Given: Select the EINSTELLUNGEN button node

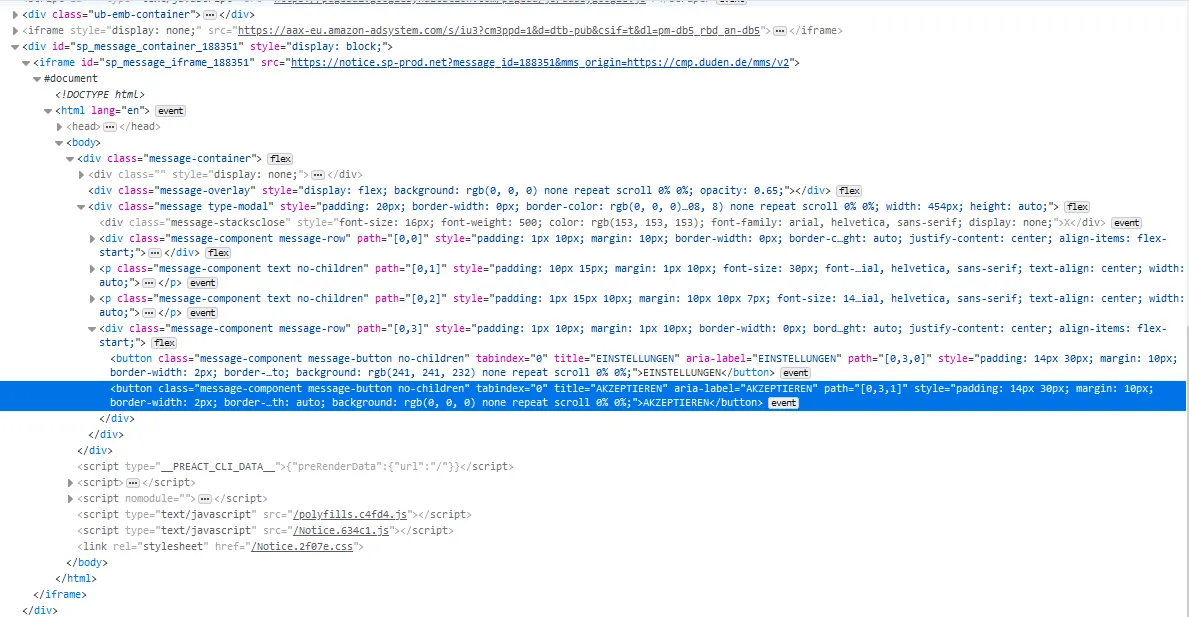Looking at the screenshot, I should coord(643,365).
